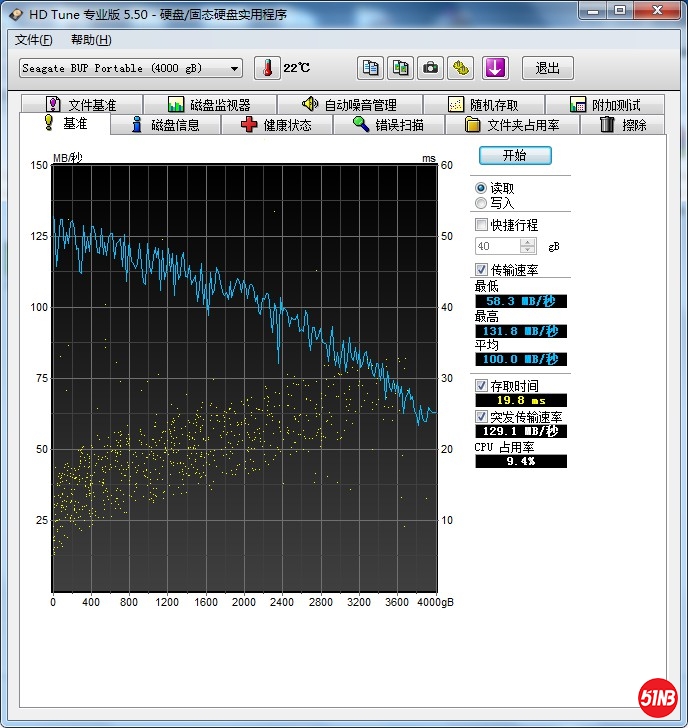Toggle the 存取时间 checkbox
Image resolution: width=688 pixels, height=728 pixels.
(482, 385)
